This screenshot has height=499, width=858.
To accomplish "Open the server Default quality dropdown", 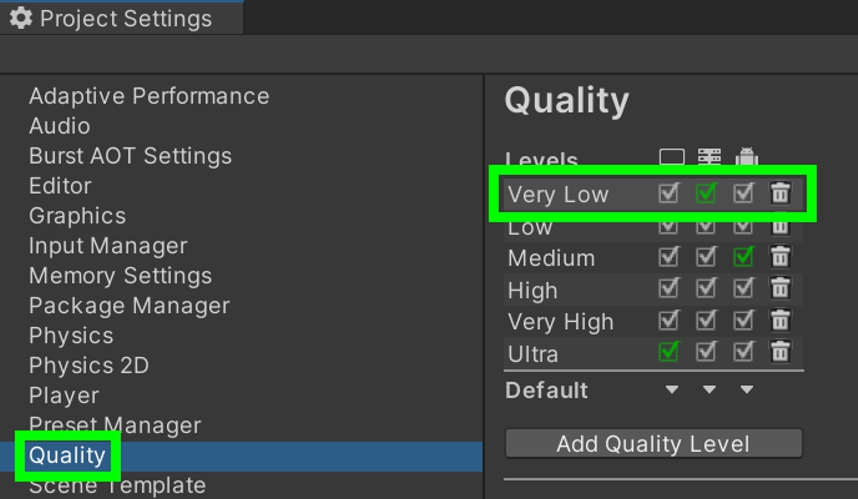I will [709, 390].
